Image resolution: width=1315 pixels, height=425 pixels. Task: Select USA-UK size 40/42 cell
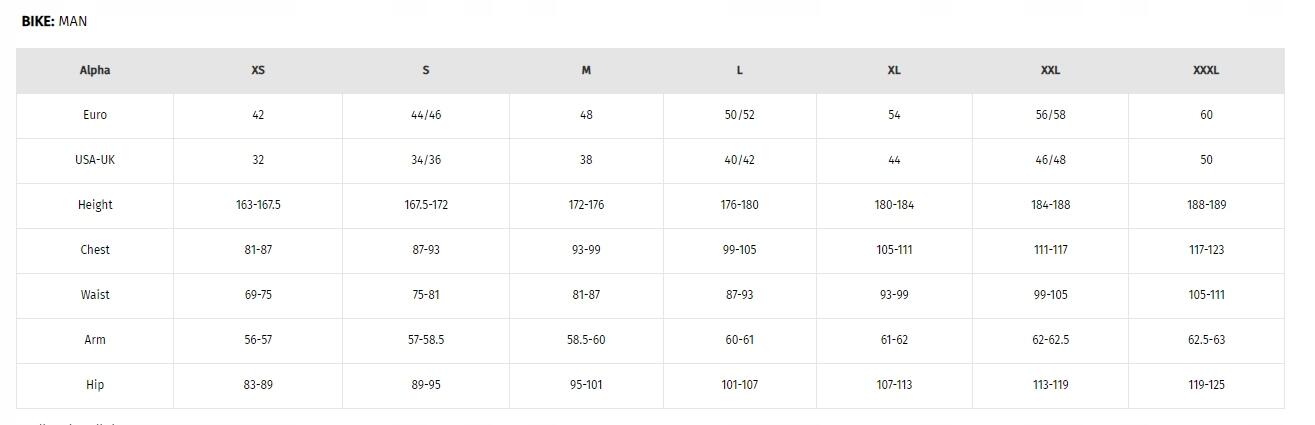pos(740,160)
